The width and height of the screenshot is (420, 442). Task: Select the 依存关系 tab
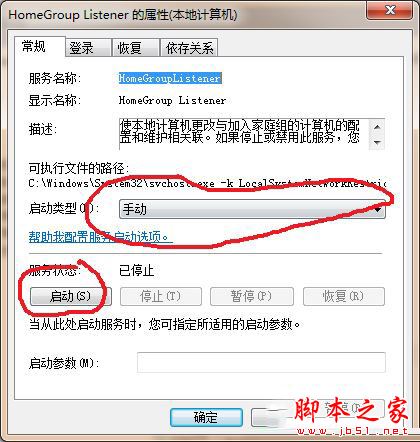pos(189,48)
